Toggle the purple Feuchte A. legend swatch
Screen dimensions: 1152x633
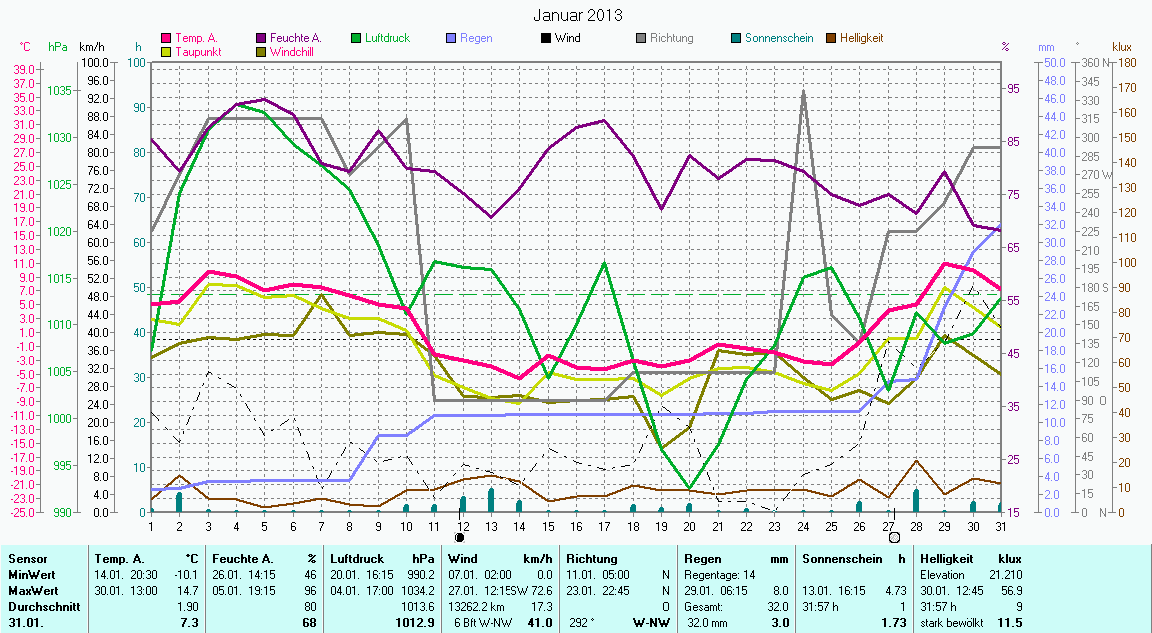(x=262, y=39)
